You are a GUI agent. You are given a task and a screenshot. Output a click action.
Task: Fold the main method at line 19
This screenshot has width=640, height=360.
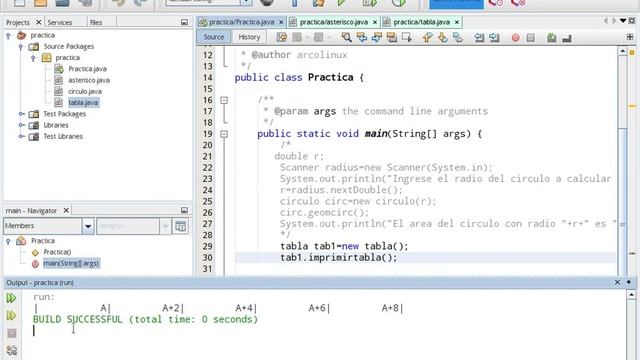[x=224, y=134]
